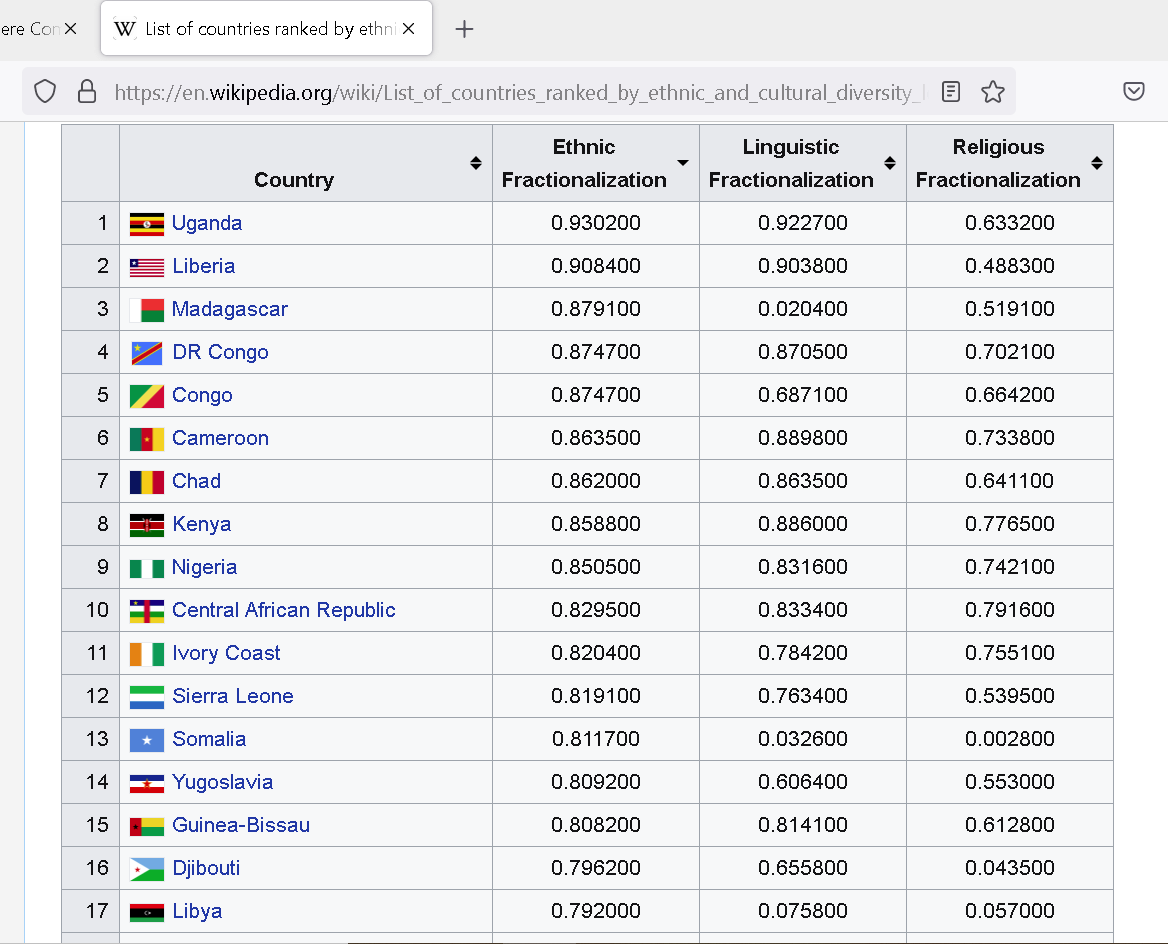Select Djibouti's ethnic value 0.796200
Image resolution: width=1168 pixels, height=944 pixels.
tap(596, 868)
